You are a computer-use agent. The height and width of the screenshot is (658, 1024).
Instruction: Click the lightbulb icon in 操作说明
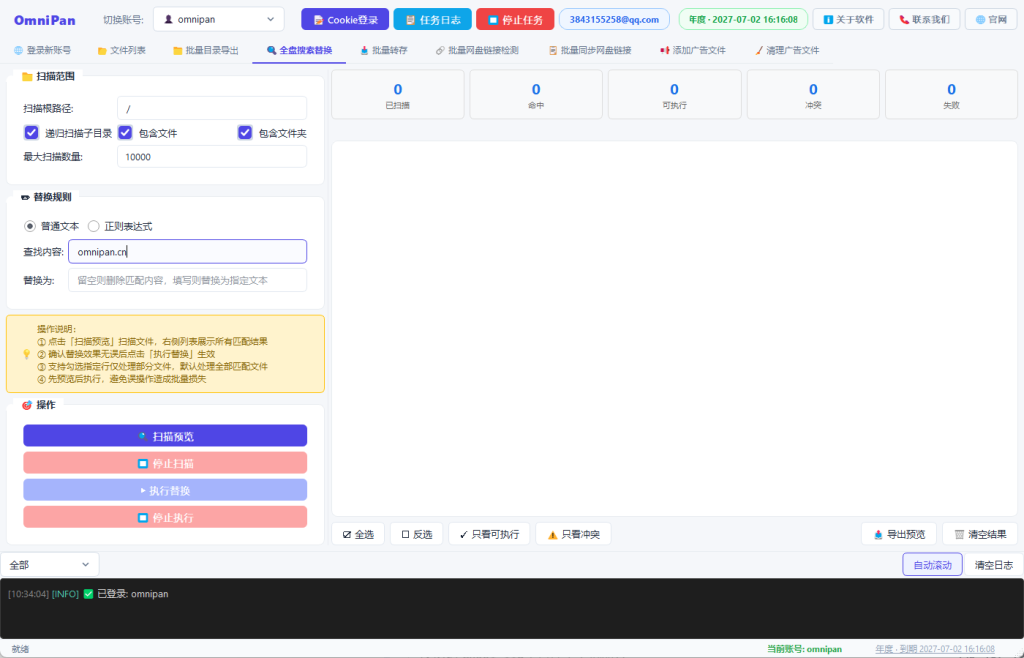click(x=27, y=354)
